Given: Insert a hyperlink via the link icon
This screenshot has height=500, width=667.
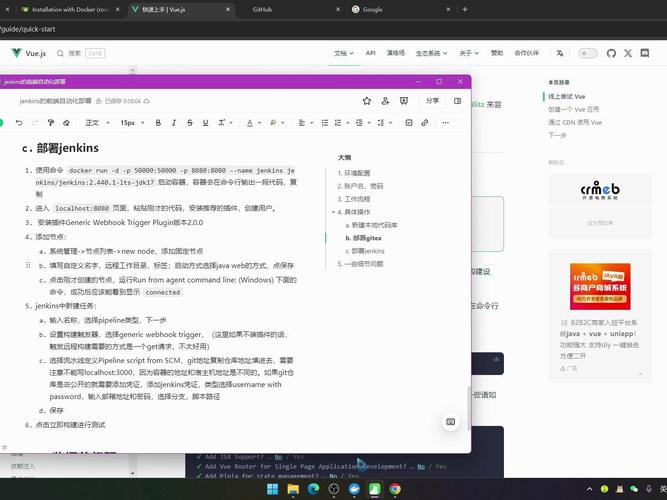Looking at the screenshot, I should [x=425, y=123].
